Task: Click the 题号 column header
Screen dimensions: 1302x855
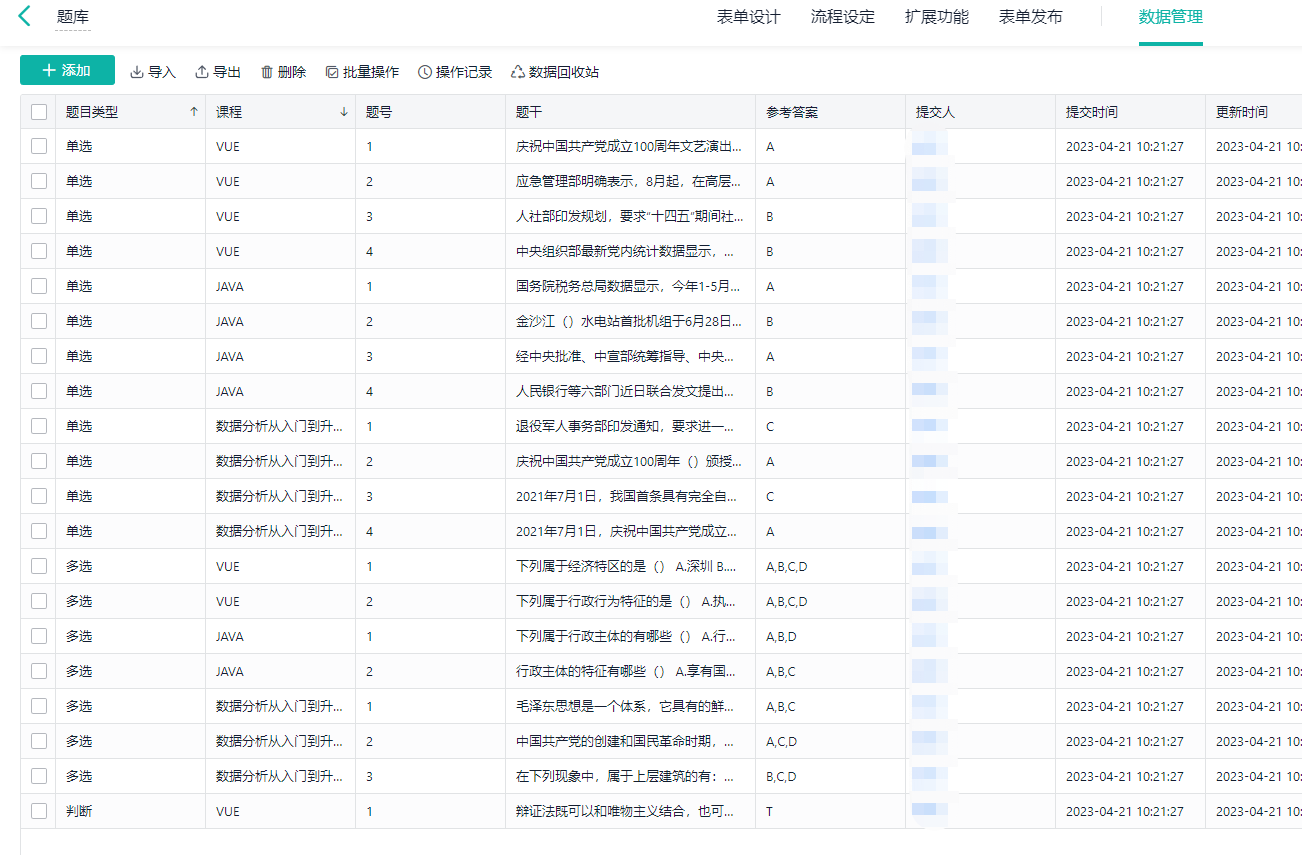Action: point(430,112)
